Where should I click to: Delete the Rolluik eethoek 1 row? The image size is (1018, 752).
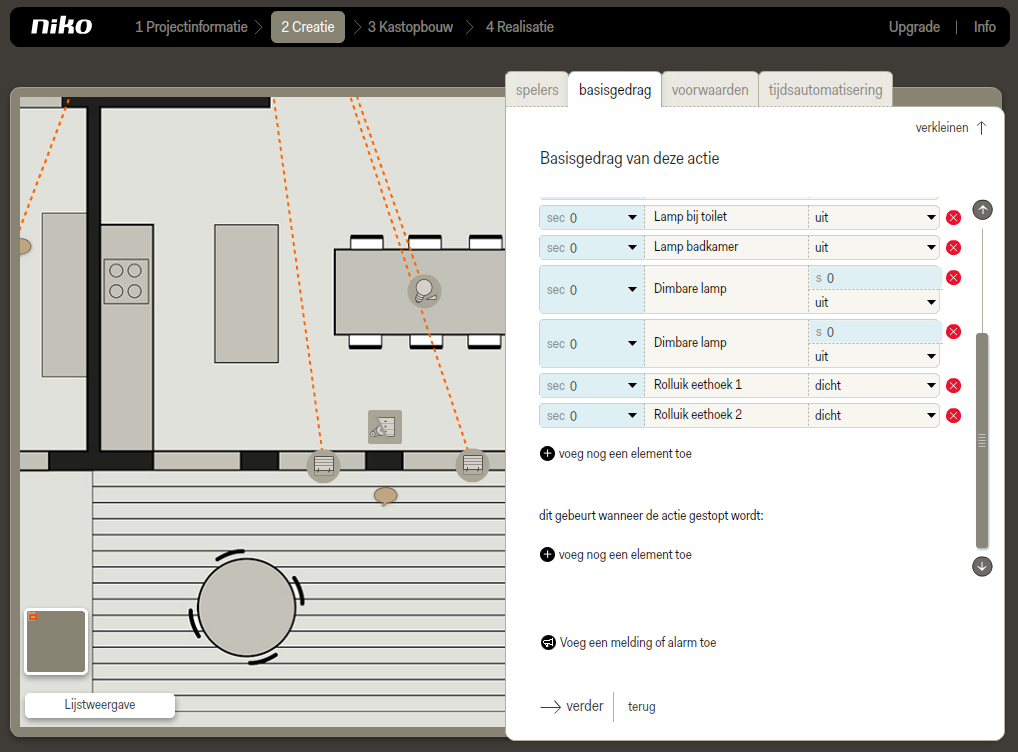click(x=953, y=386)
